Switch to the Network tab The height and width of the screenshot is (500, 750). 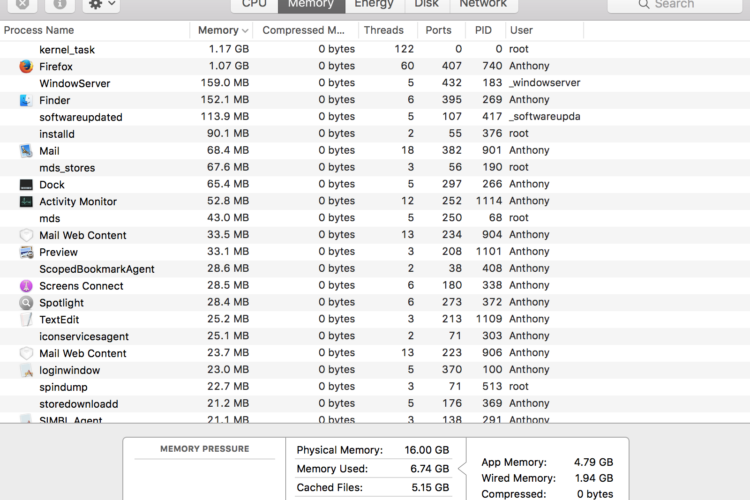483,4
